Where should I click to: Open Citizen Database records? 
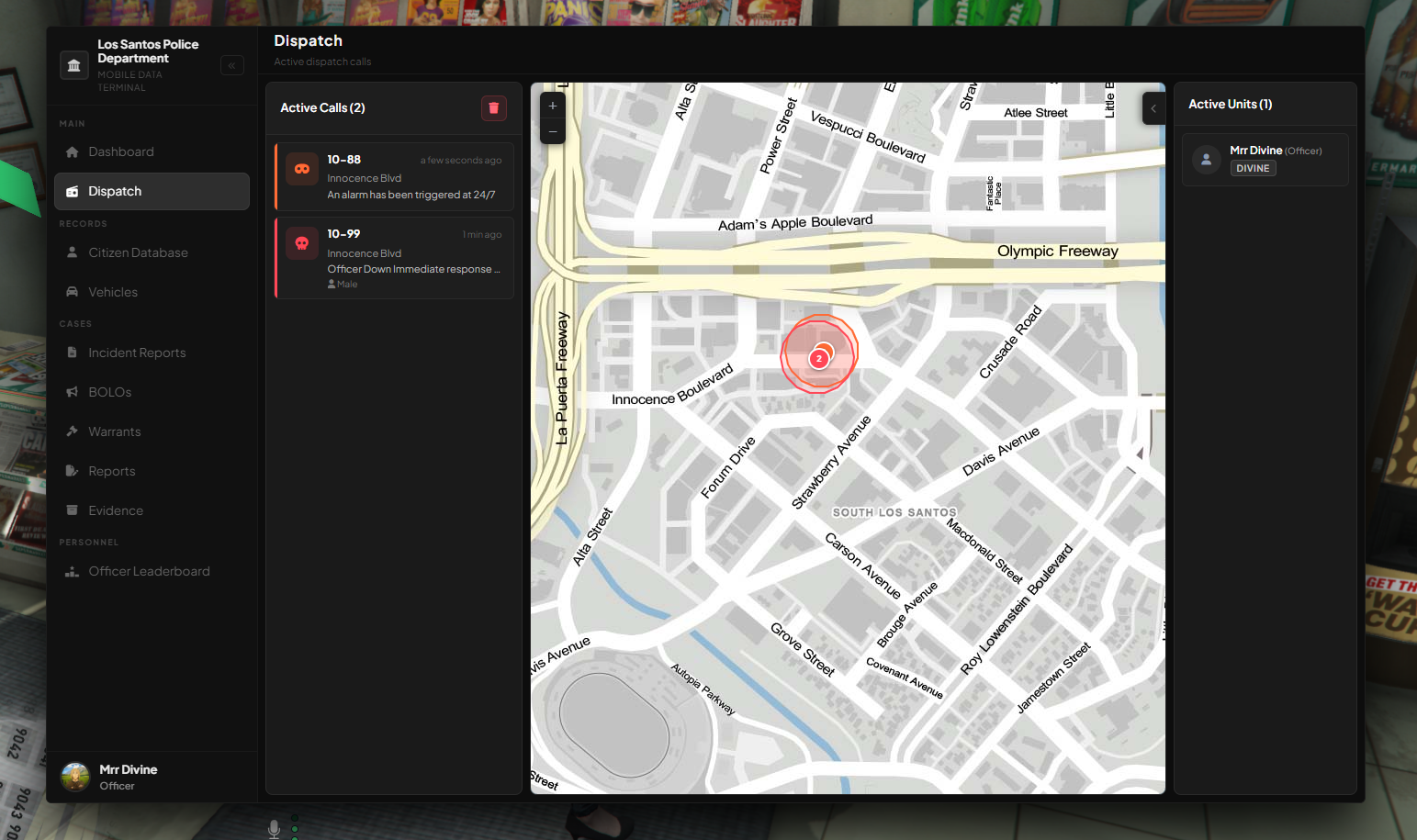[152, 252]
